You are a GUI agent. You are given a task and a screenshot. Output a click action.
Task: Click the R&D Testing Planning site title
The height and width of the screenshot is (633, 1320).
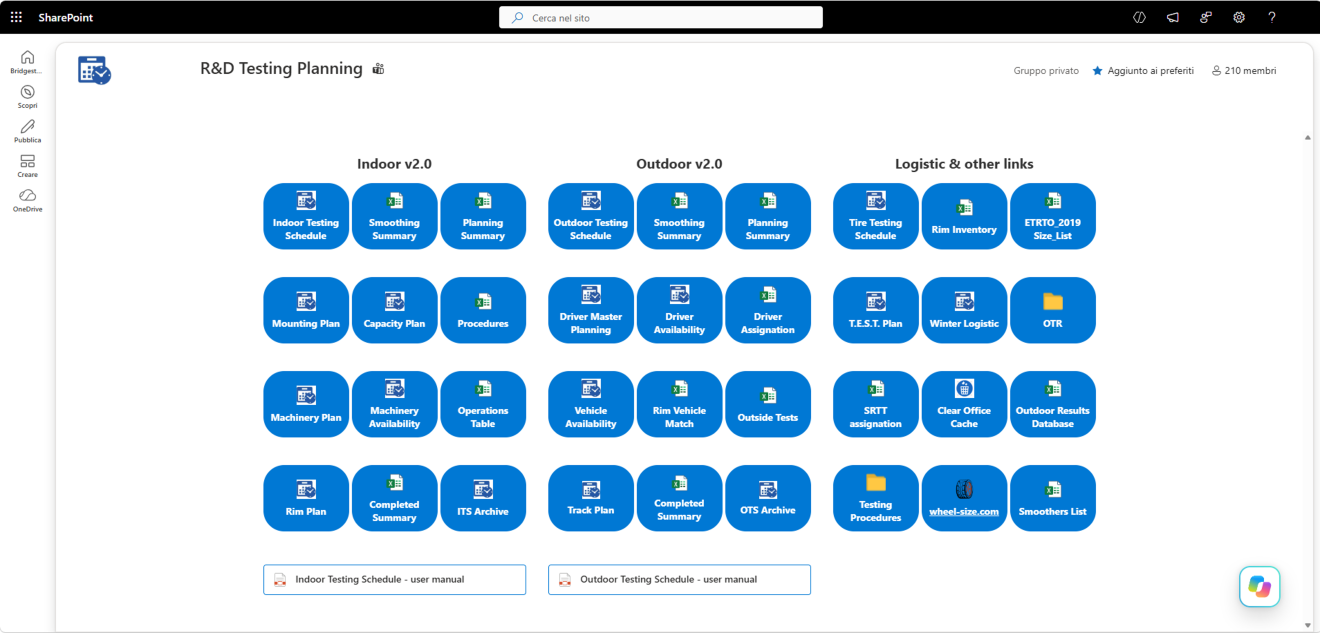tap(281, 69)
